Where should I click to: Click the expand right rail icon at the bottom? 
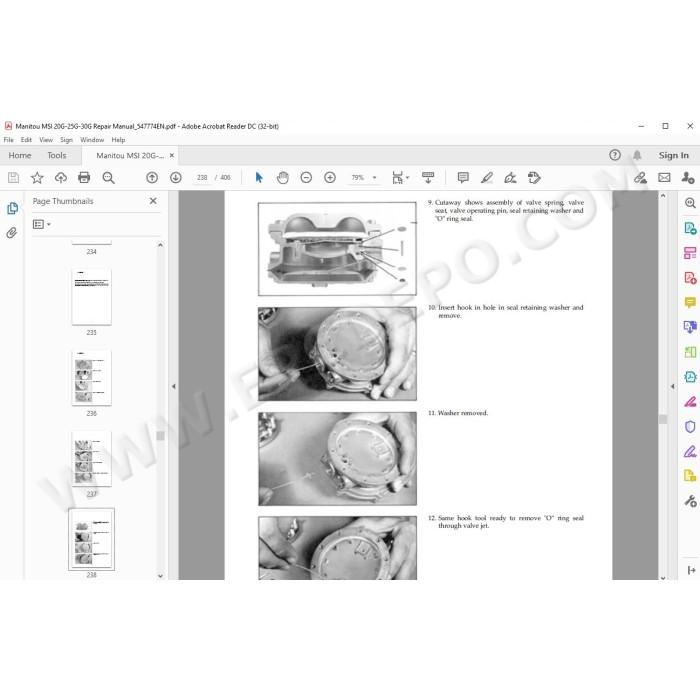692,570
